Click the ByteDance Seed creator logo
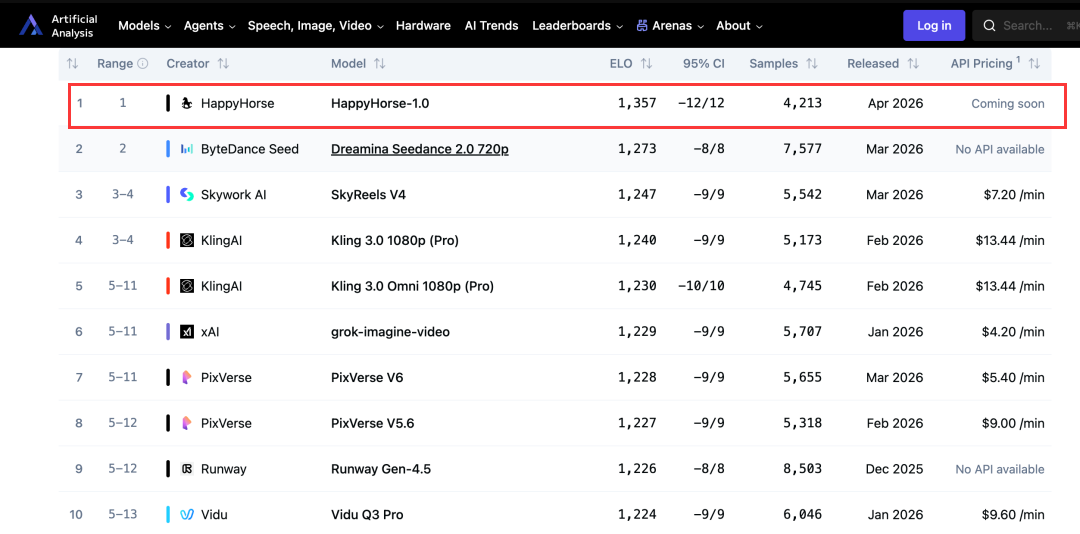The image size is (1080, 534). tap(187, 149)
